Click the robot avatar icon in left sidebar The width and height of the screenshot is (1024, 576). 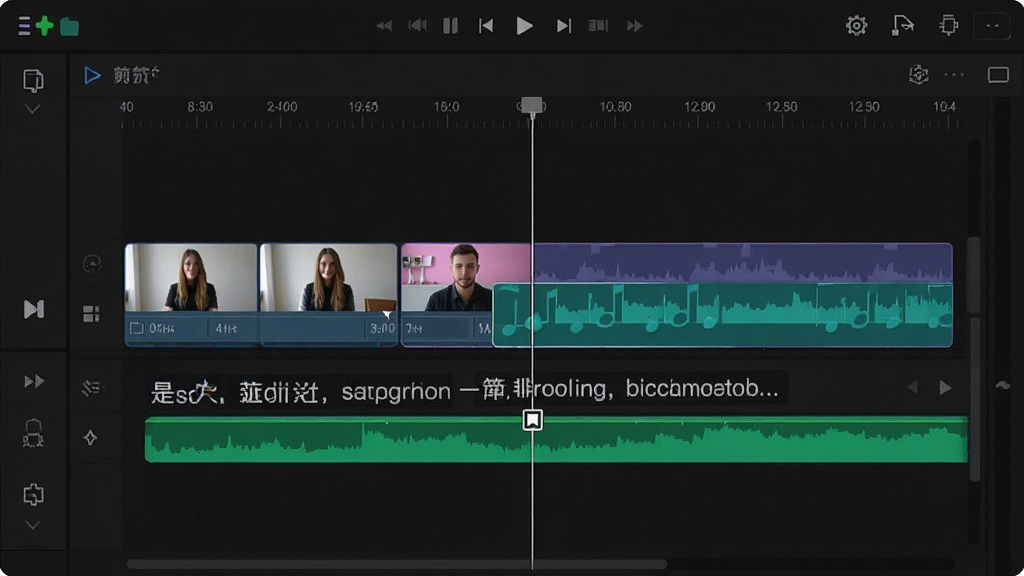click(x=33, y=434)
